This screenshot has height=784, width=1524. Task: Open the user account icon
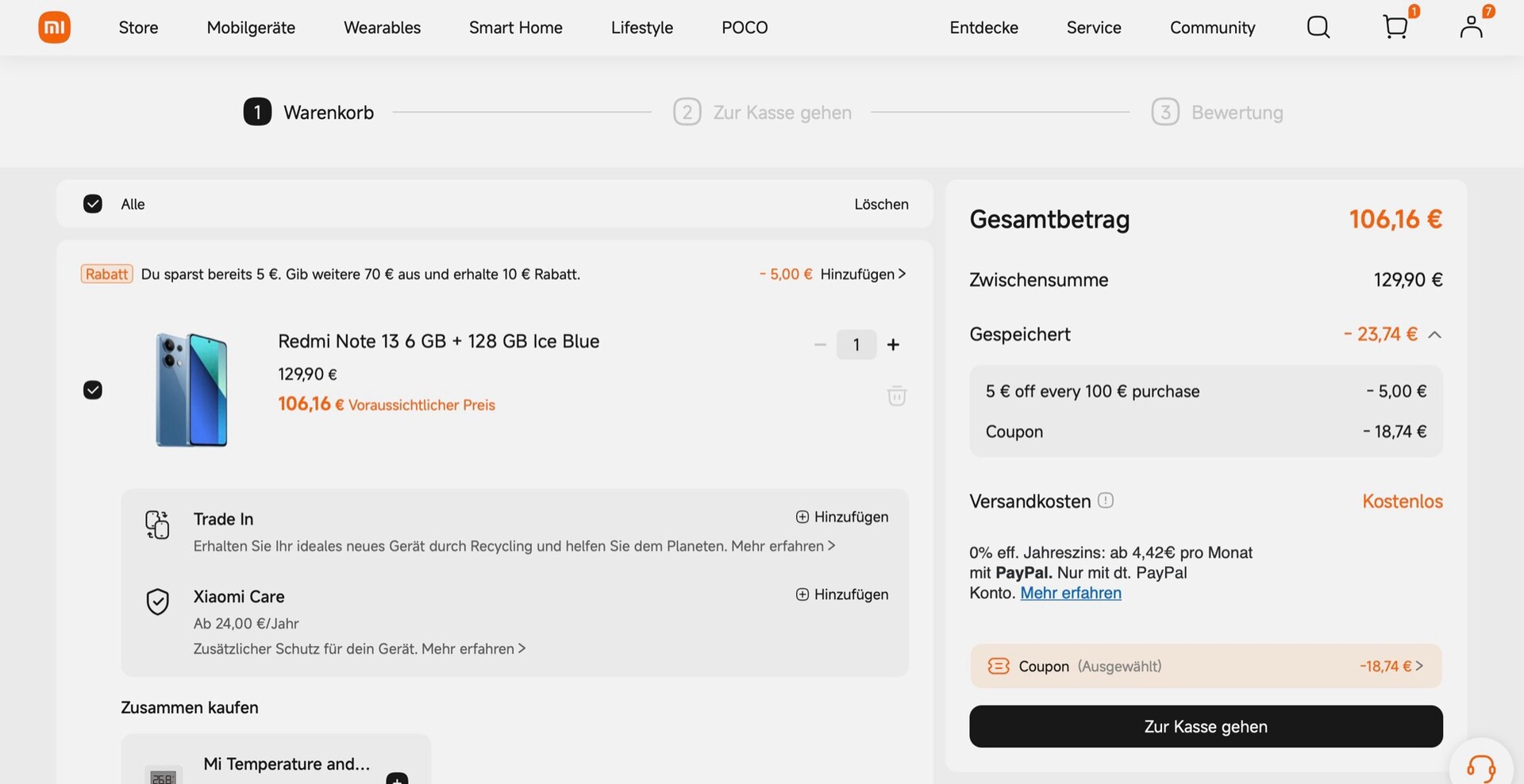tap(1471, 28)
